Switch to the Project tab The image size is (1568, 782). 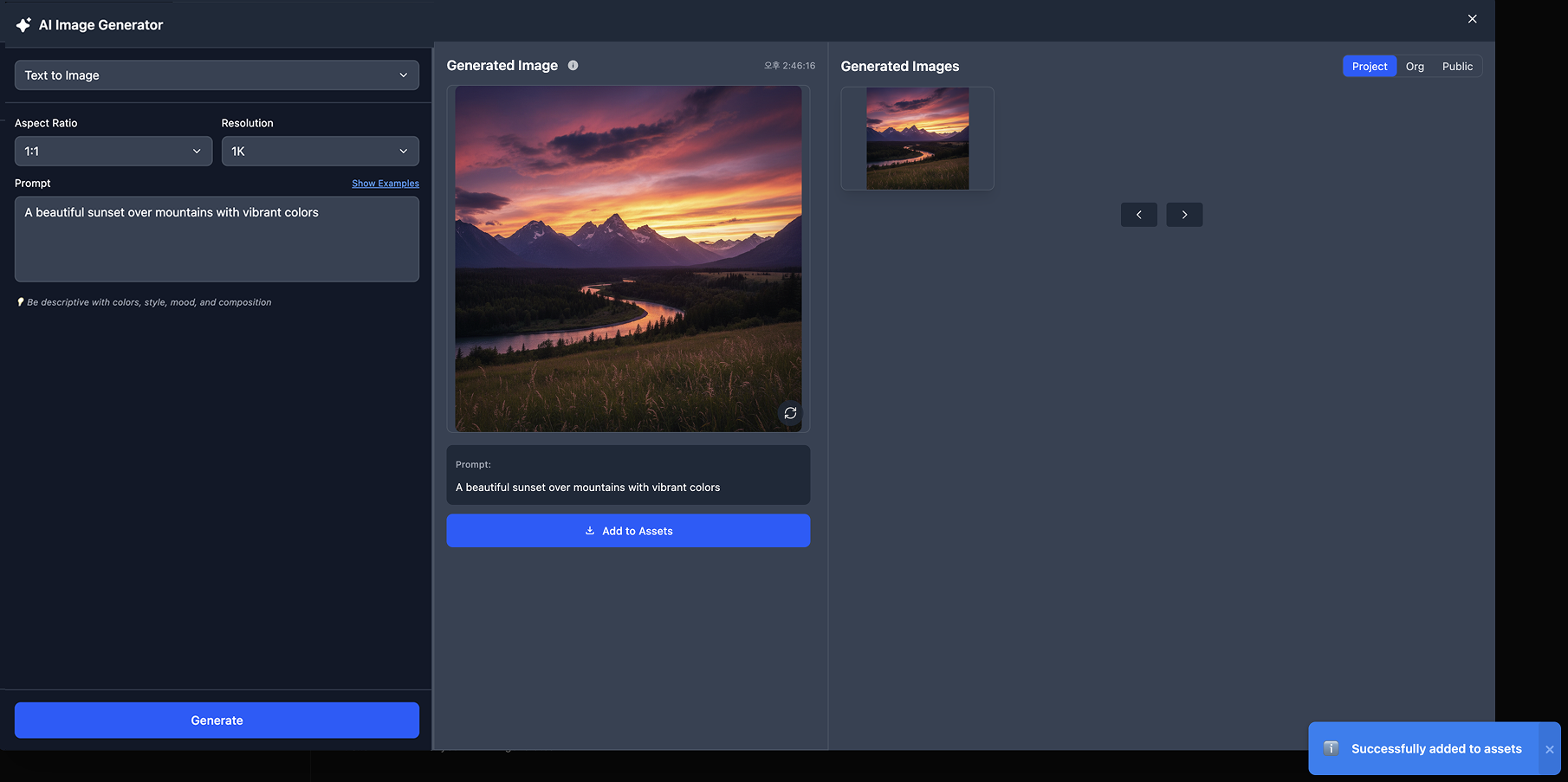(x=1369, y=67)
